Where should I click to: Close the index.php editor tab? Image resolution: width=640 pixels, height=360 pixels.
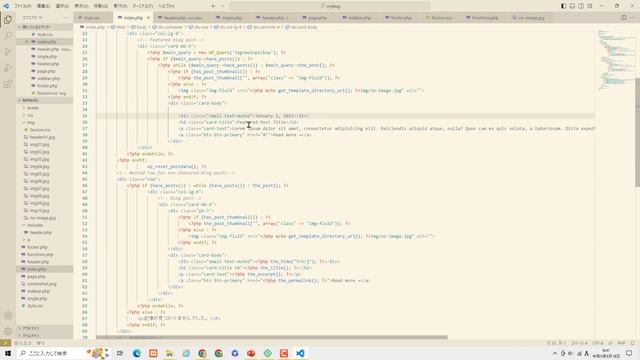[148, 18]
